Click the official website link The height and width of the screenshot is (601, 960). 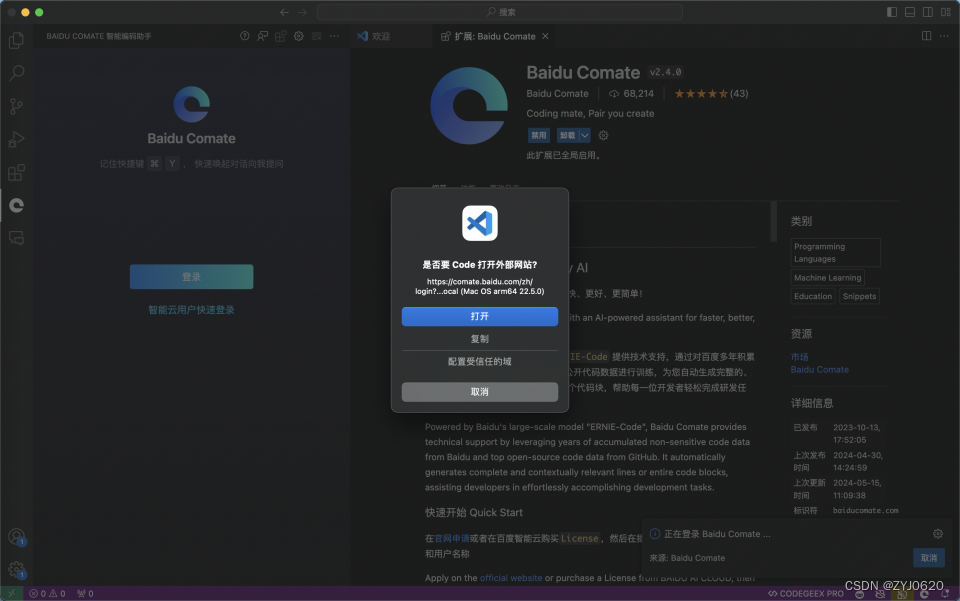[x=511, y=578]
